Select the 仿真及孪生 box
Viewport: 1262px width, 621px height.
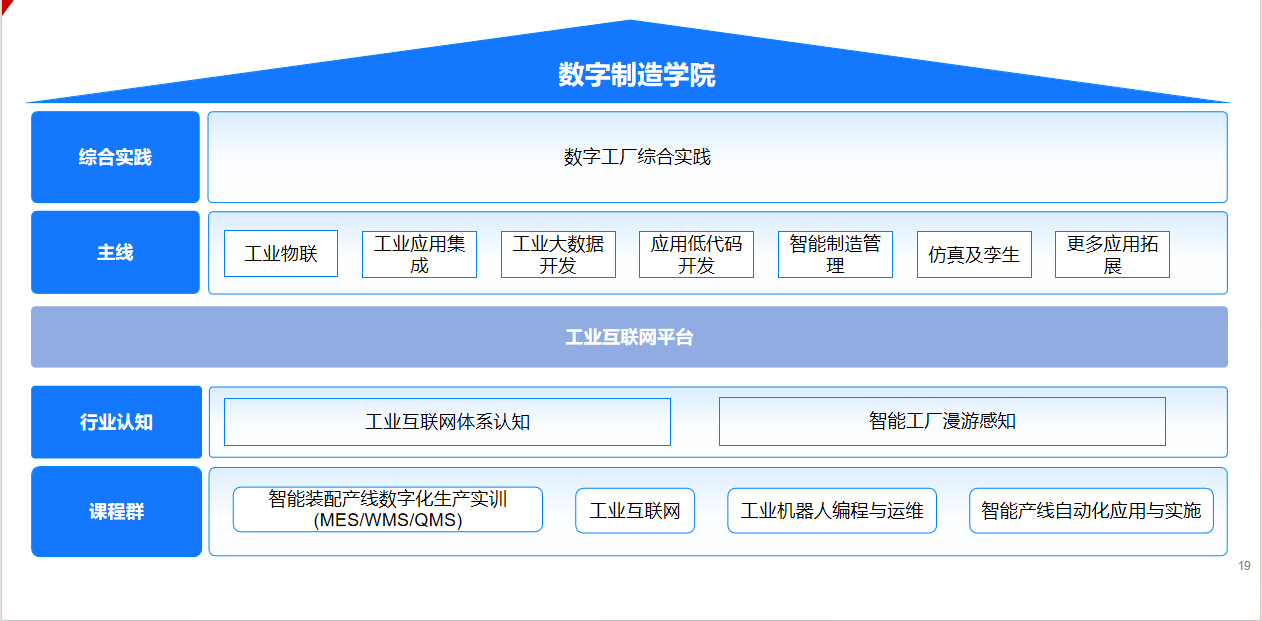(x=974, y=254)
